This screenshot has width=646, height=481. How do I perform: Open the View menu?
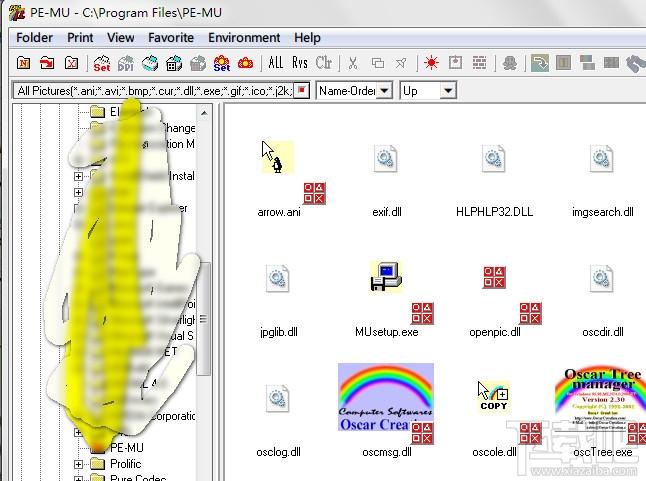(x=120, y=38)
